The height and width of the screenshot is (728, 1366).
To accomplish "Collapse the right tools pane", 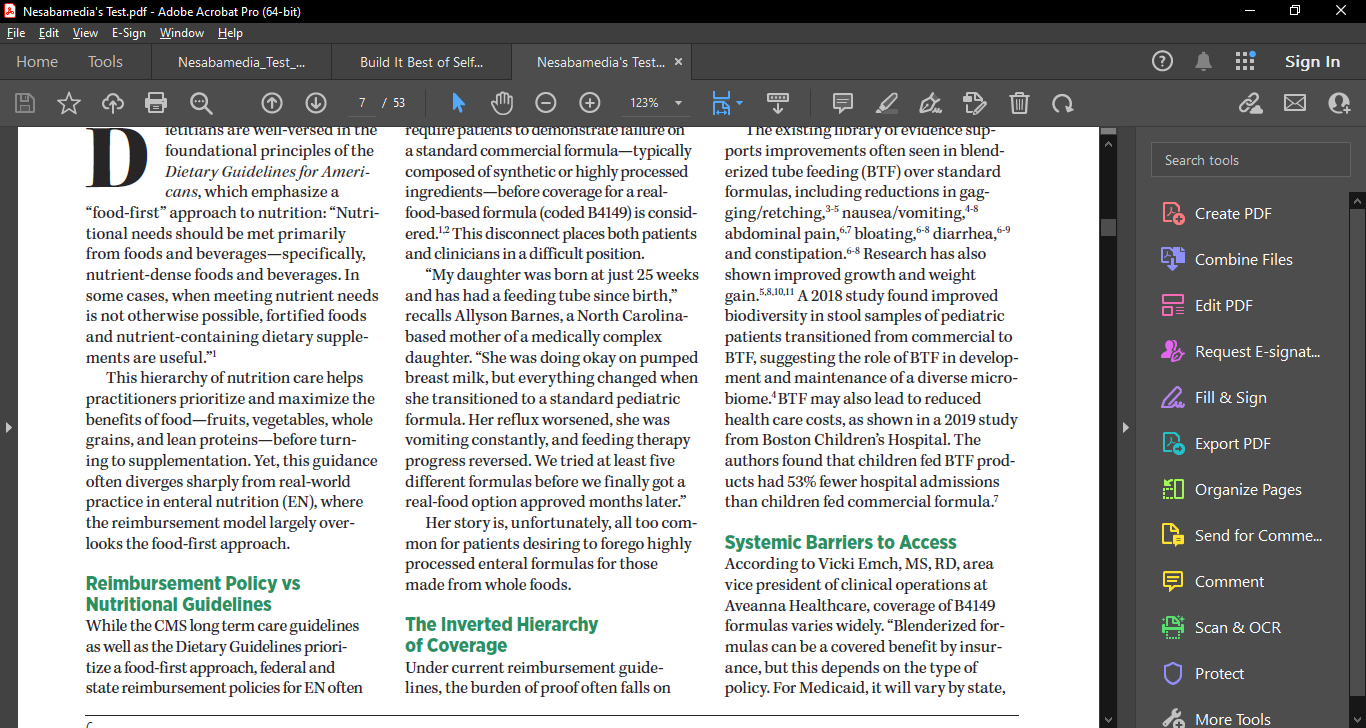I will (x=1126, y=427).
